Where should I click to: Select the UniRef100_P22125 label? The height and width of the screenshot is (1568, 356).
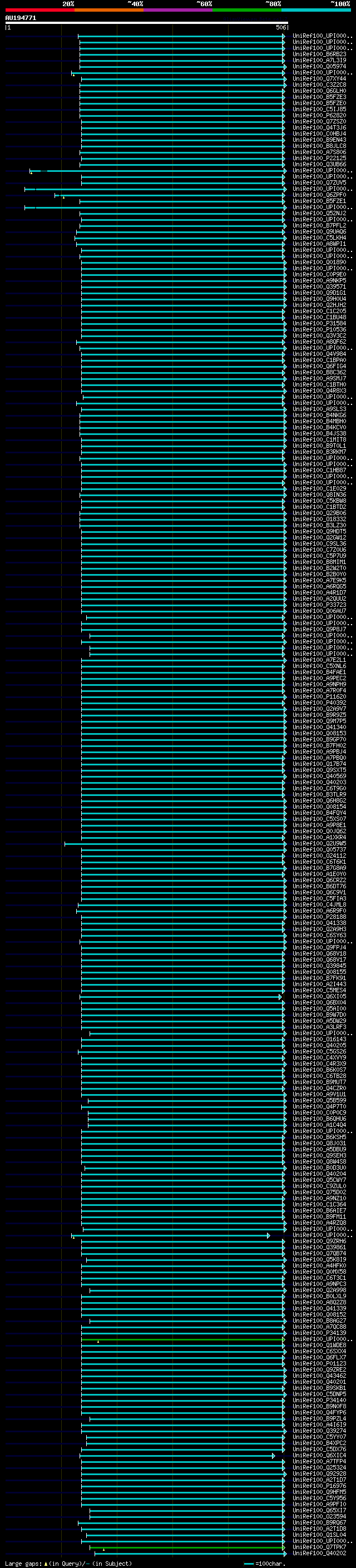point(319,159)
